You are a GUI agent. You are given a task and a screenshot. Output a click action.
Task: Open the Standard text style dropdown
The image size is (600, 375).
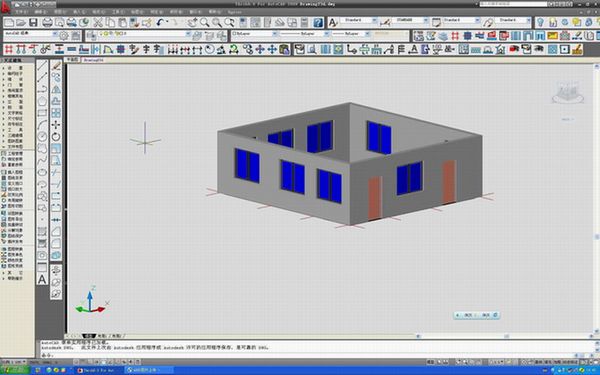374,20
